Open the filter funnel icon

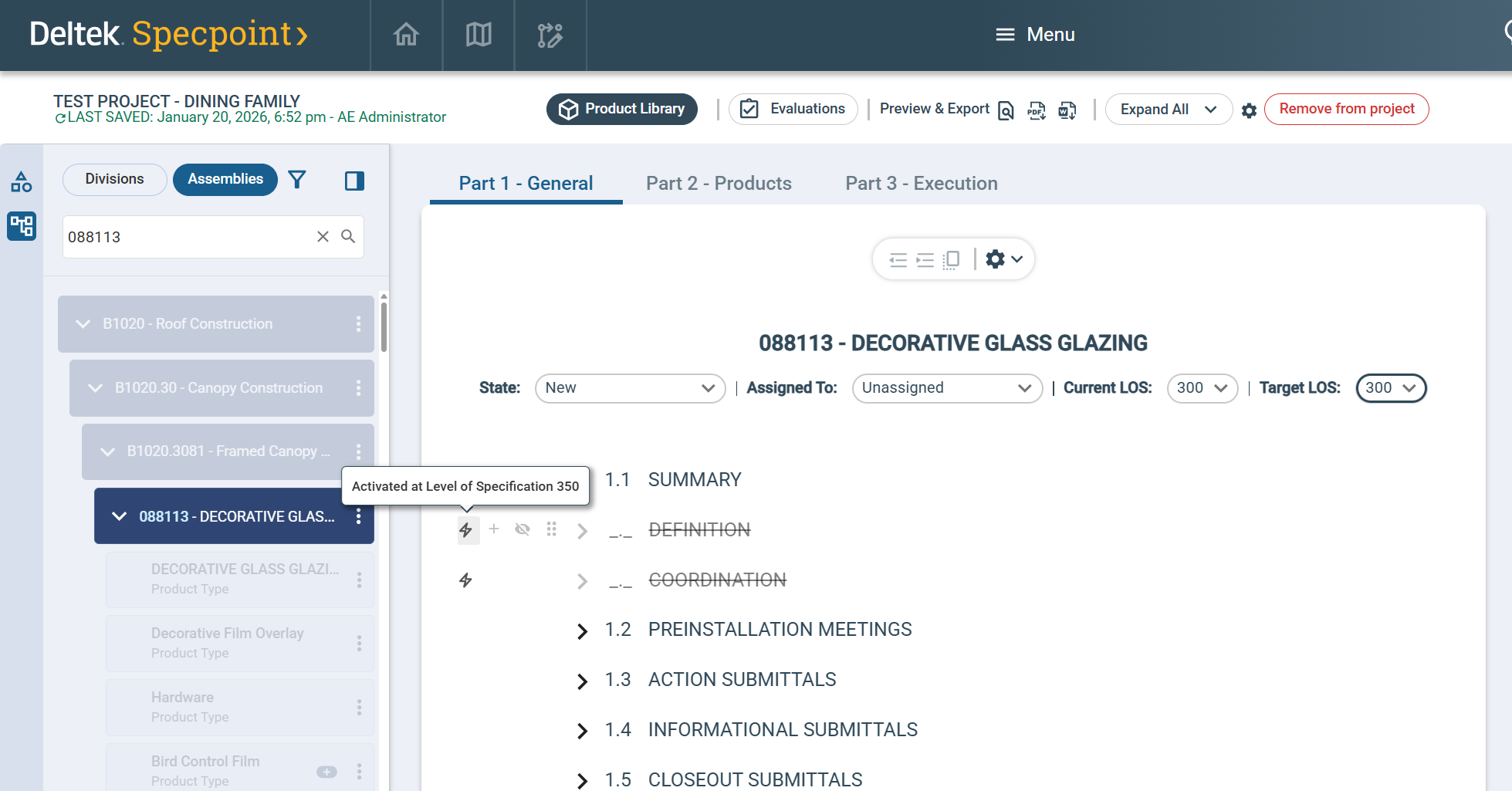pyautogui.click(x=297, y=180)
